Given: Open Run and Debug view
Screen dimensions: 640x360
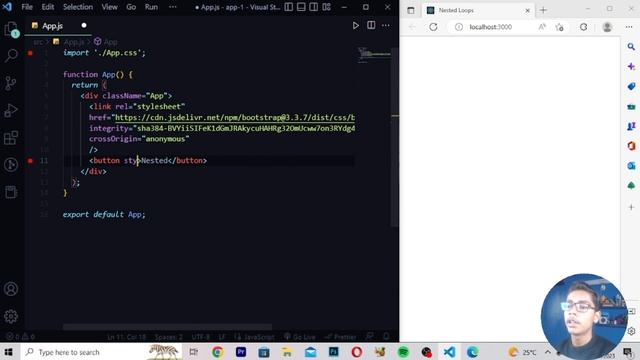Looking at the screenshot, I should [x=11, y=110].
